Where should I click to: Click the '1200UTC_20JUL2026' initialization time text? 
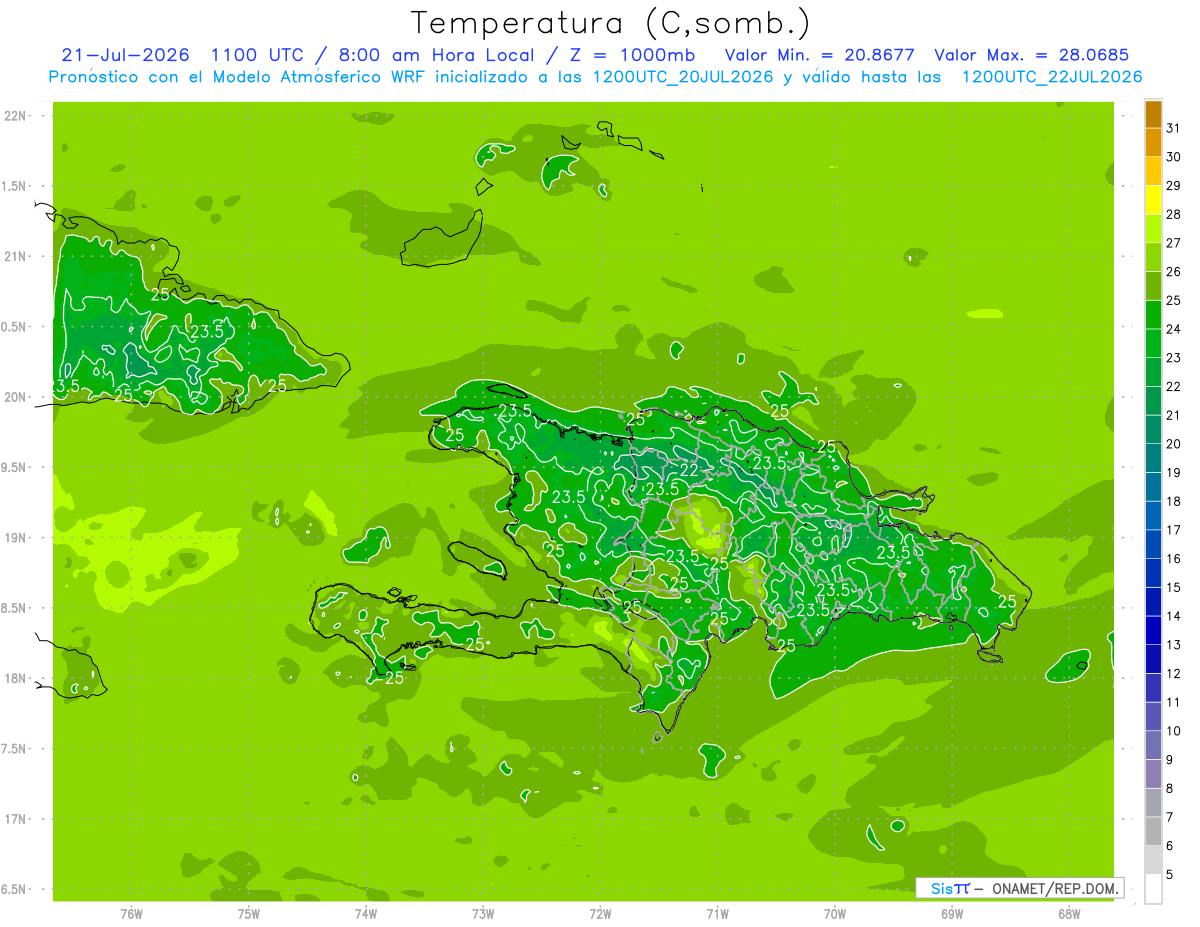[683, 77]
